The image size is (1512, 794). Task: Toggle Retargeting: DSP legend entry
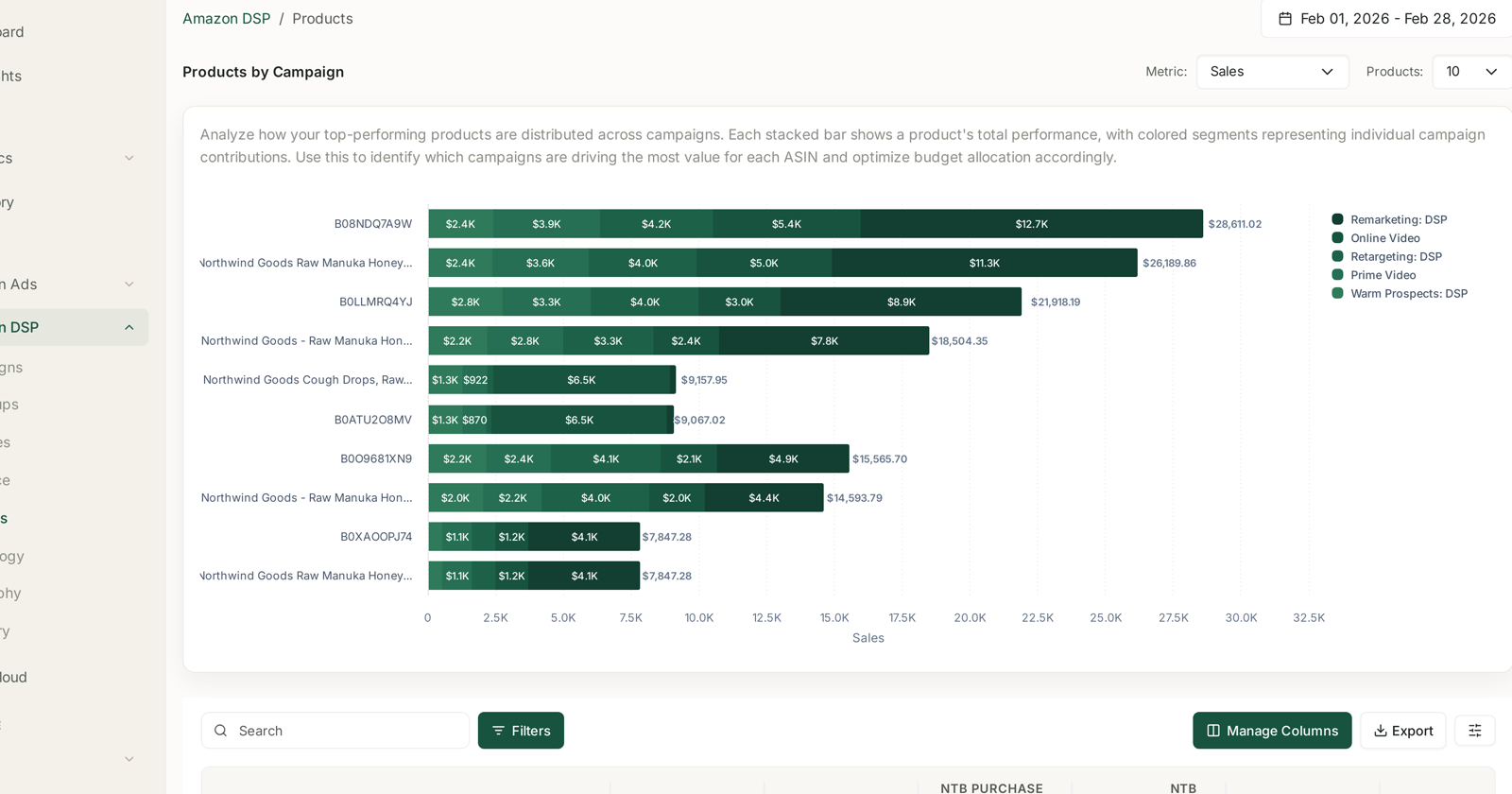pos(1387,256)
